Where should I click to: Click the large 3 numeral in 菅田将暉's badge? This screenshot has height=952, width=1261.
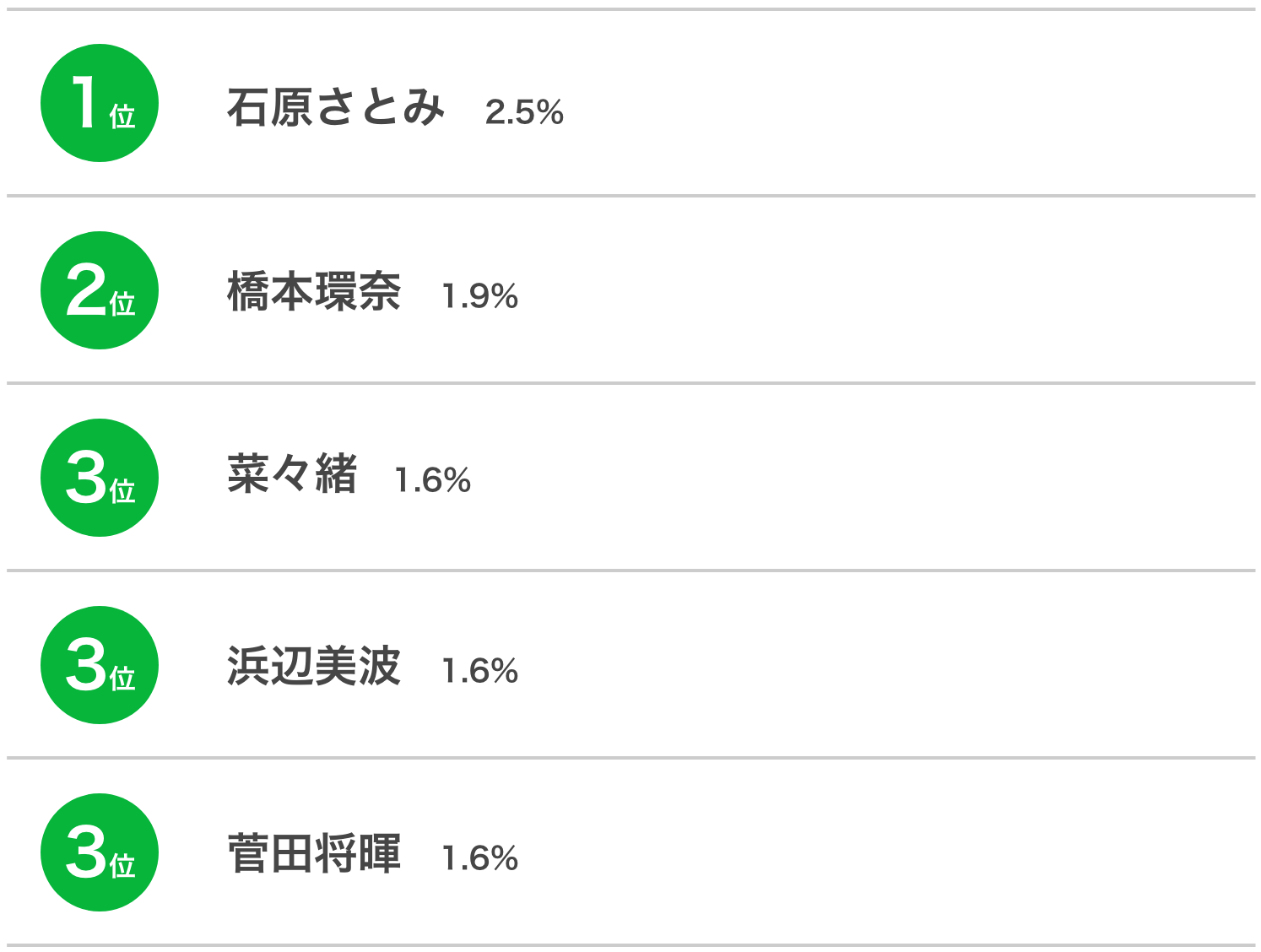(x=86, y=852)
